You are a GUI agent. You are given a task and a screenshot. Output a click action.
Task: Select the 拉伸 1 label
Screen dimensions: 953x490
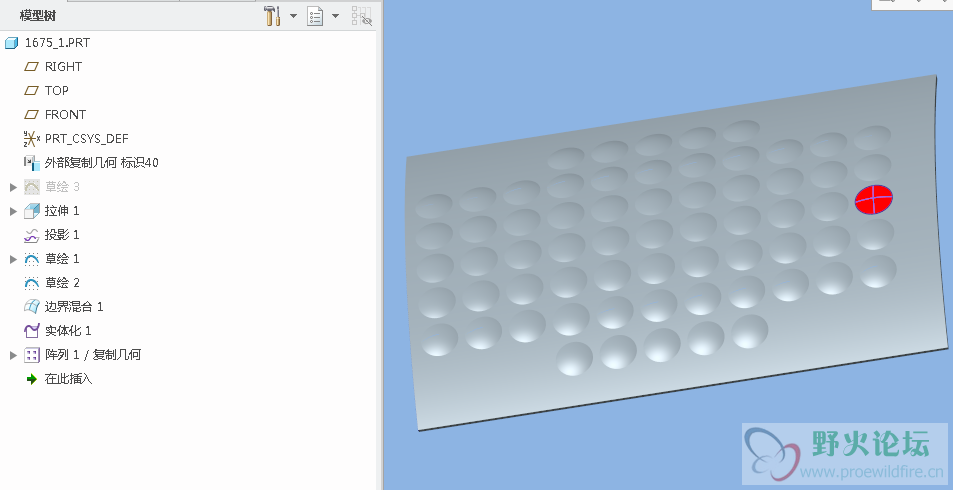pyautogui.click(x=62, y=211)
